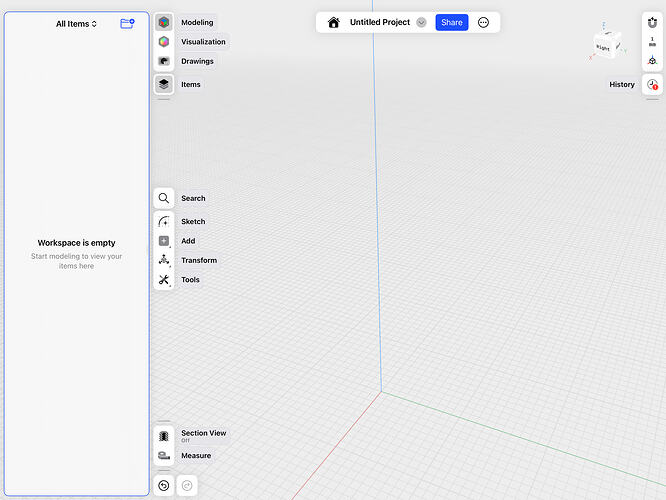This screenshot has height=500, width=666.
Task: Create a new folder in Items panel
Action: (x=127, y=23)
